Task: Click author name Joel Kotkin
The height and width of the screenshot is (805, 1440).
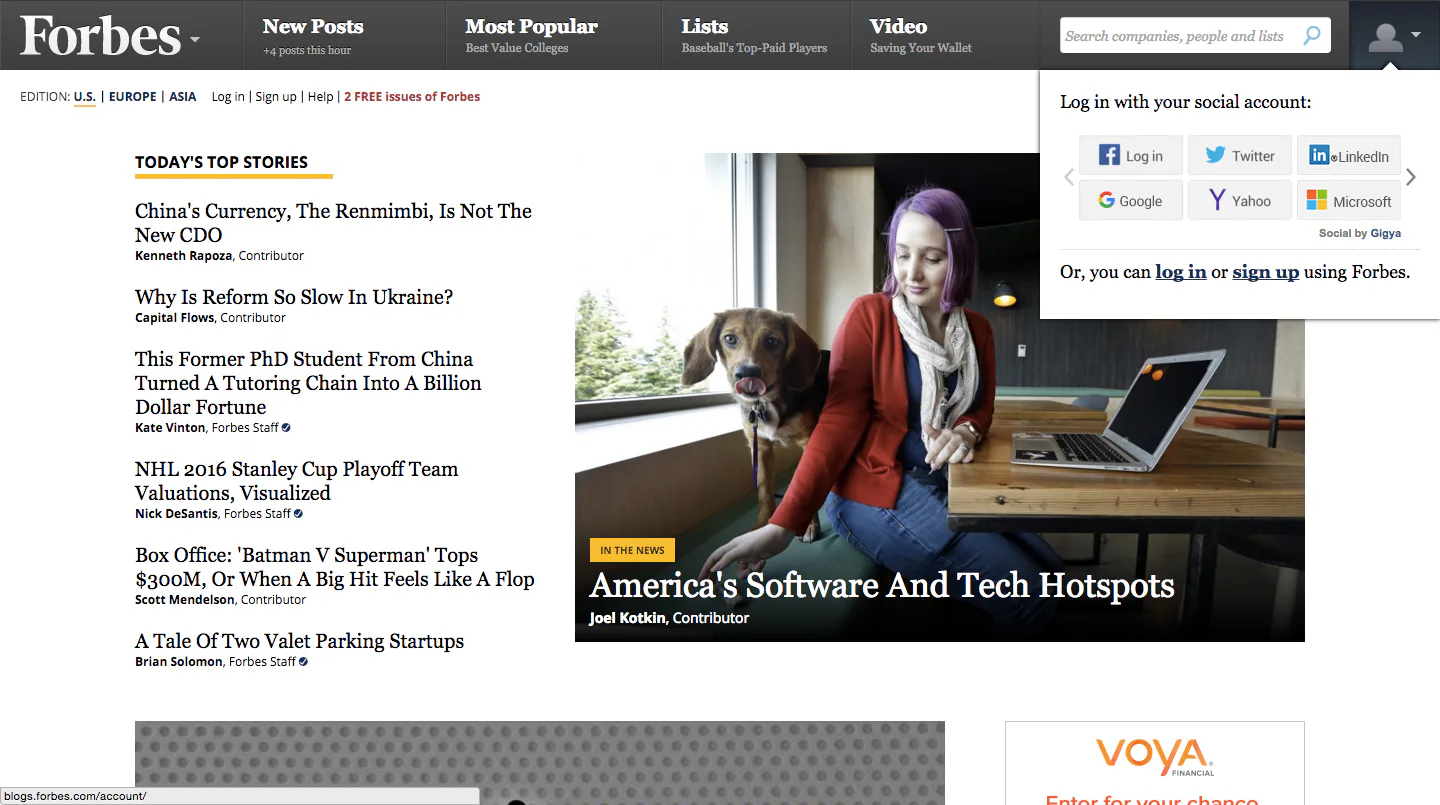Action: [x=627, y=618]
